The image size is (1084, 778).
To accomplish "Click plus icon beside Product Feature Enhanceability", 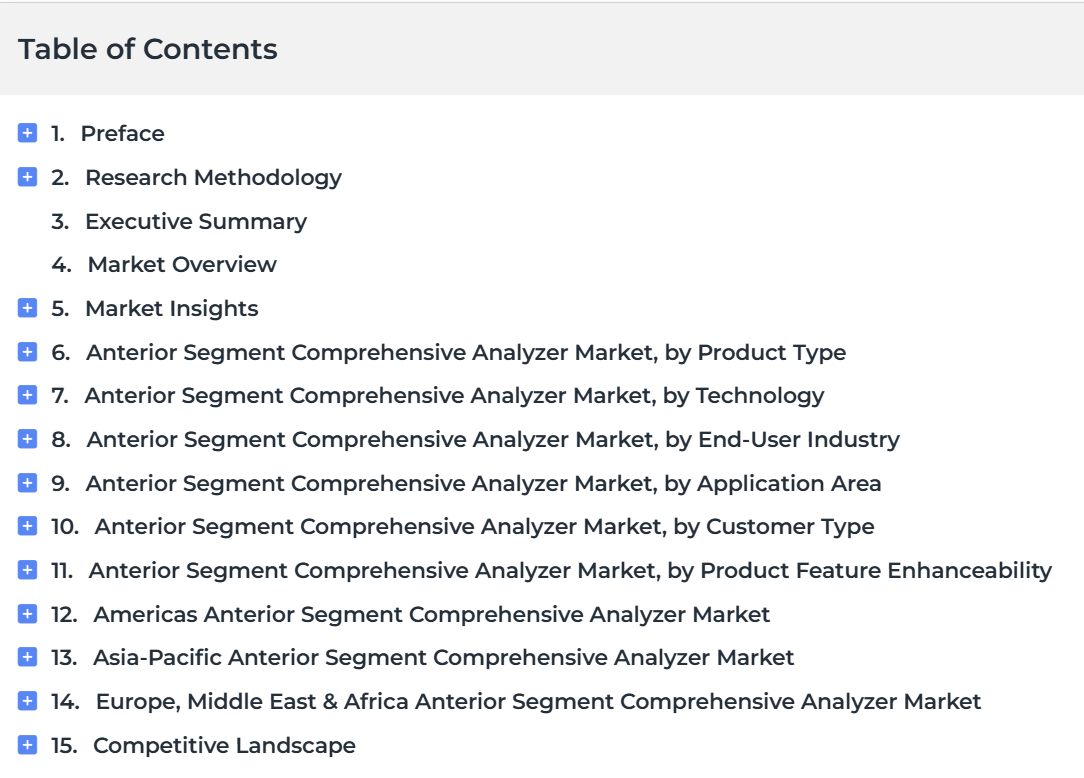I will pyautogui.click(x=28, y=570).
